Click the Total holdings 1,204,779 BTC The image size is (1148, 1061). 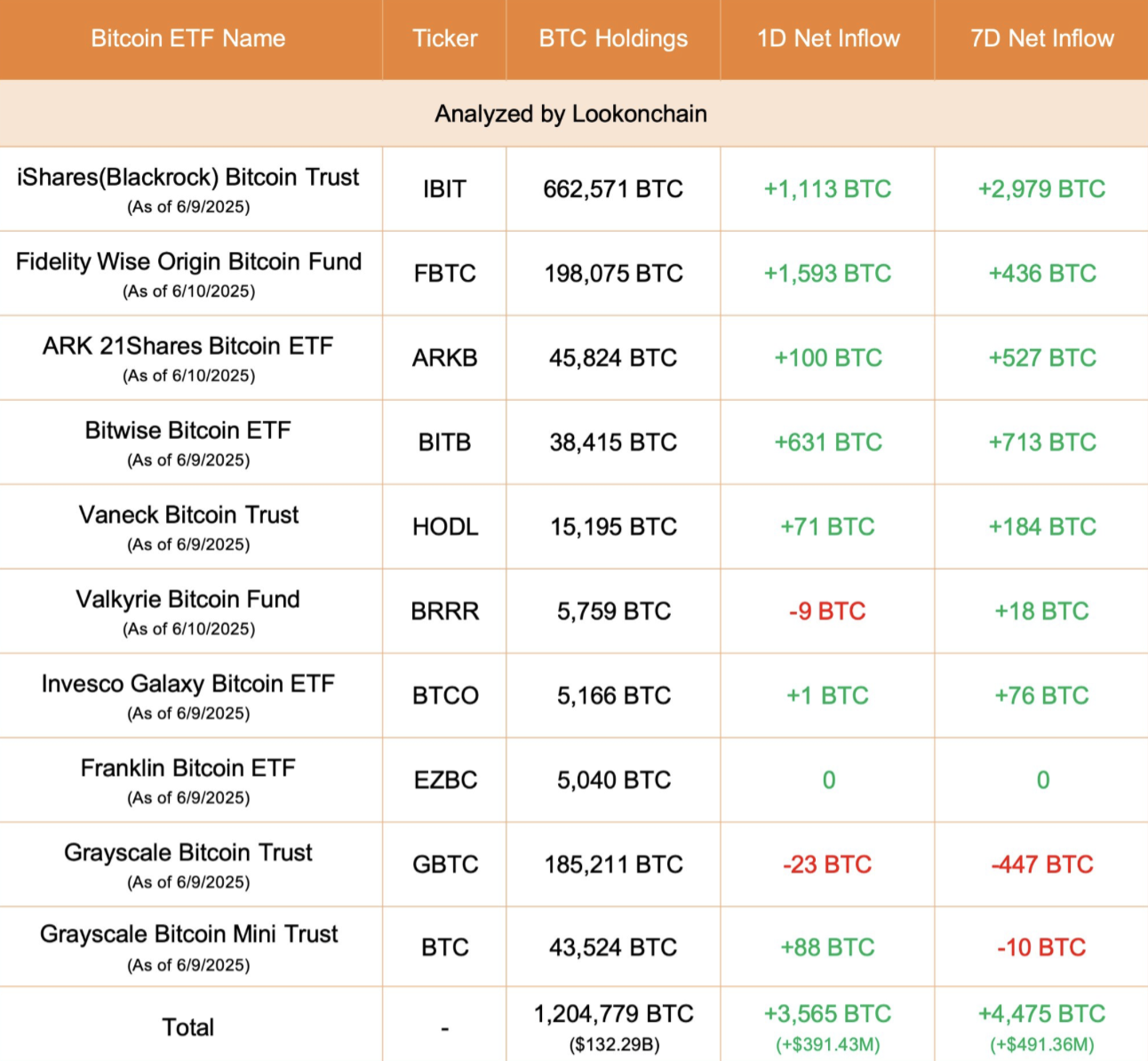[x=613, y=1014]
